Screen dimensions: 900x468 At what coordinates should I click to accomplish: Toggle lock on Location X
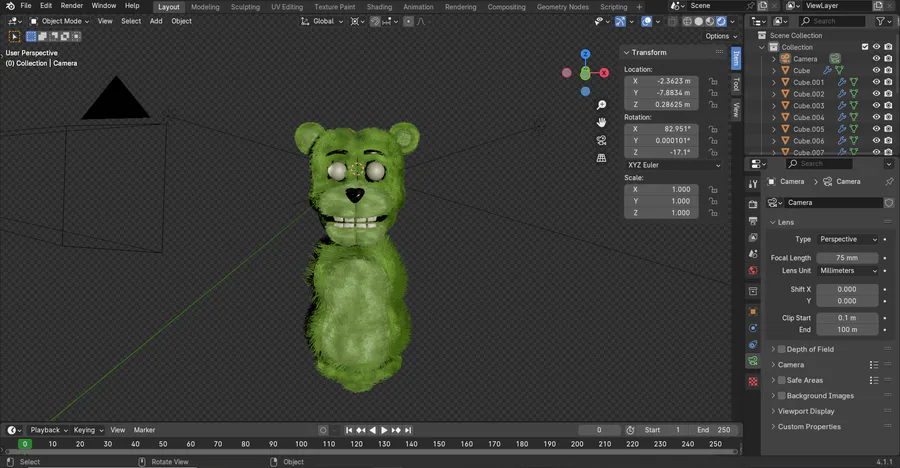(713, 82)
